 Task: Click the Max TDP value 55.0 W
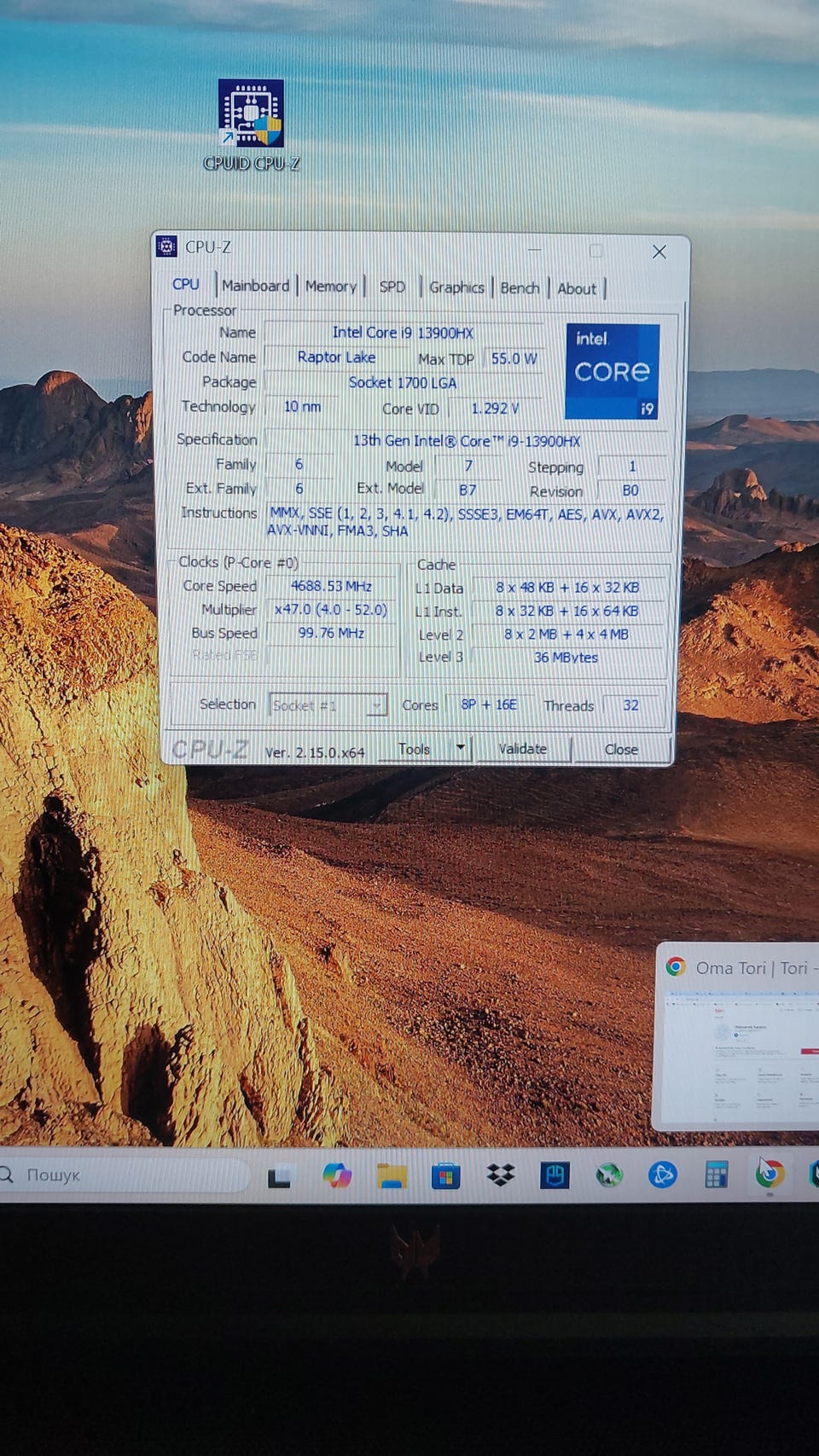pyautogui.click(x=514, y=358)
